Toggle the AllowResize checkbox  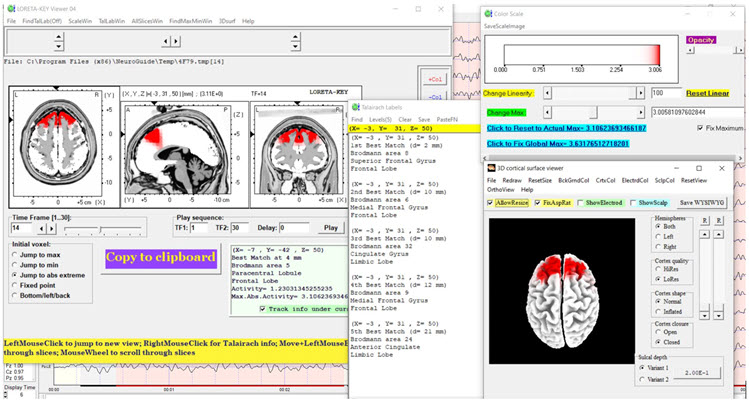(491, 202)
